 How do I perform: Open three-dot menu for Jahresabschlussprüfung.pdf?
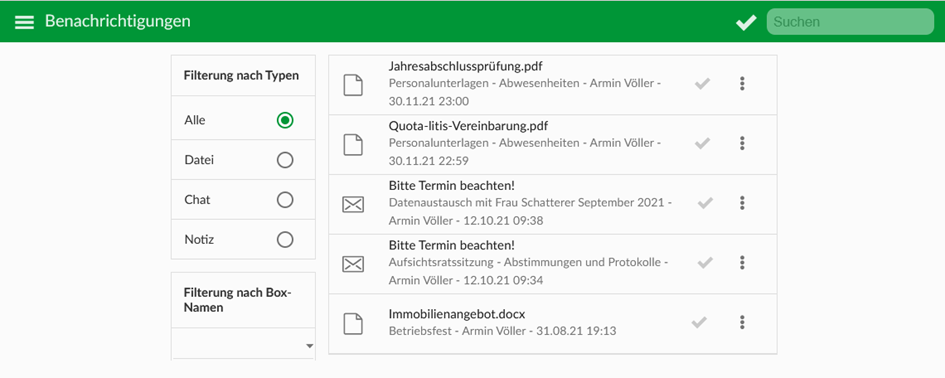tap(742, 84)
